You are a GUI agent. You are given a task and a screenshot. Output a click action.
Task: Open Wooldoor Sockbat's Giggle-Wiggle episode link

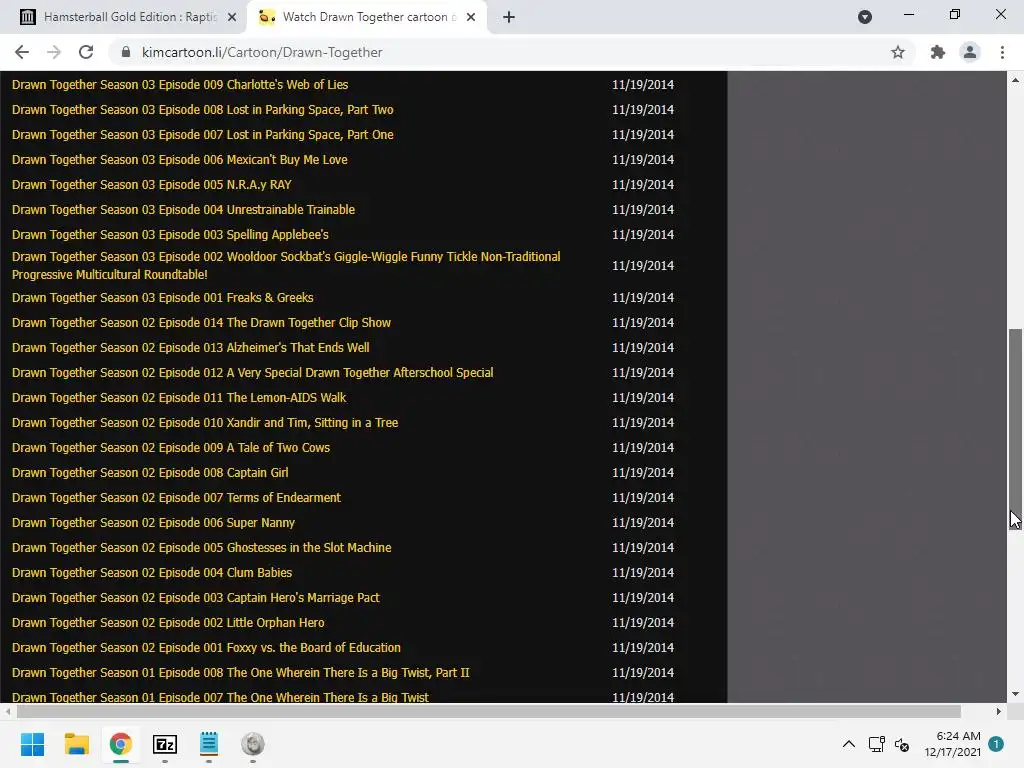point(286,266)
